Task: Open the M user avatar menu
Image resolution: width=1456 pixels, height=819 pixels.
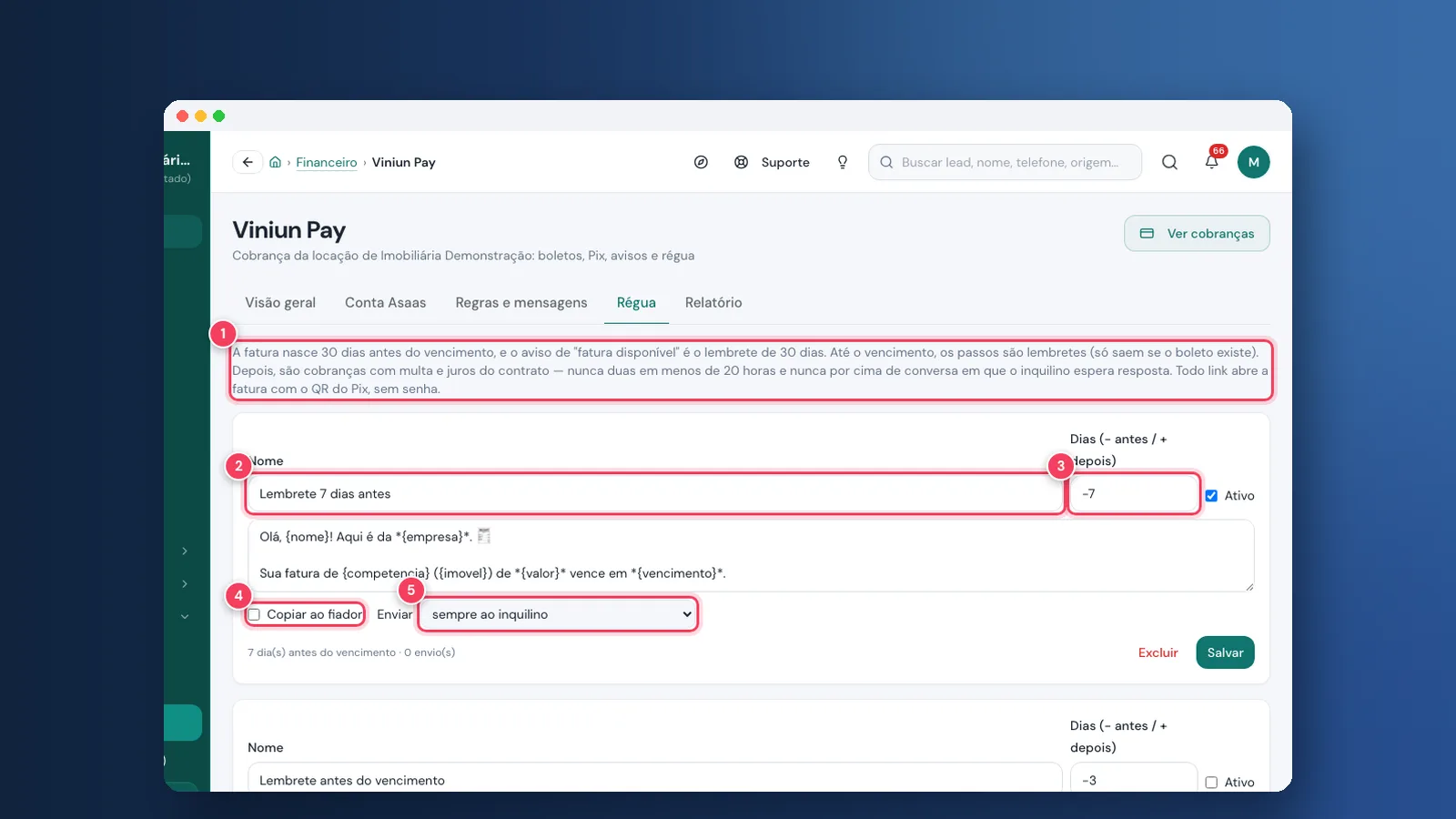Action: point(1254,162)
